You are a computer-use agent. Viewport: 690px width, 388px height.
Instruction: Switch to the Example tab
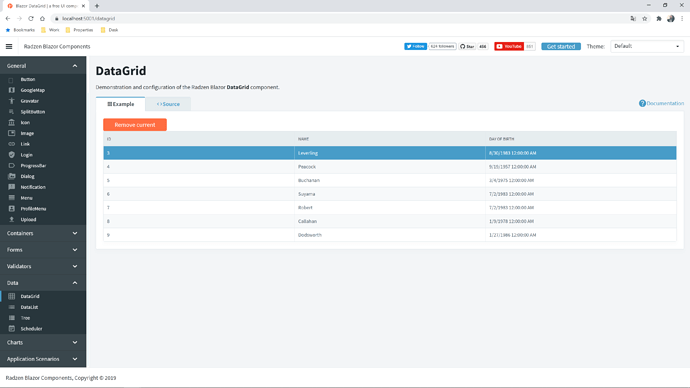point(121,104)
